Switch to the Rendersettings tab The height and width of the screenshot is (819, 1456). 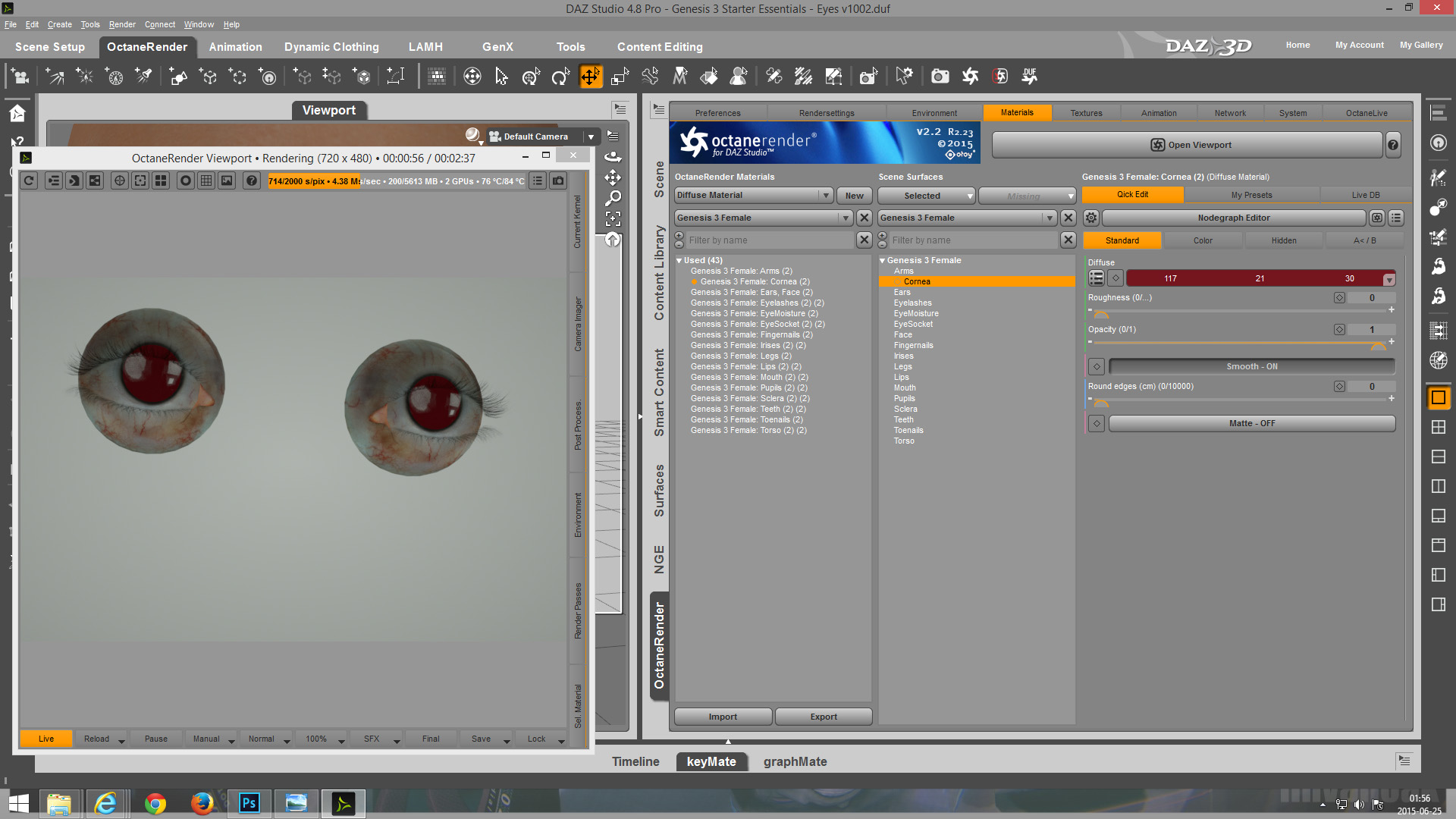(x=826, y=113)
